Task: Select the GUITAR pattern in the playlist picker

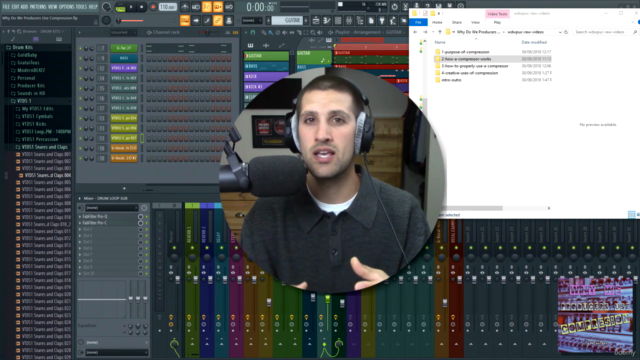Action: click(x=266, y=56)
